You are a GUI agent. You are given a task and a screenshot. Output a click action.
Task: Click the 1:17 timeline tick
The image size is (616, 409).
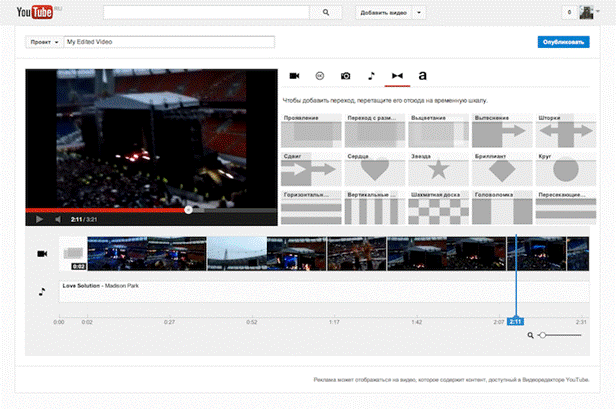pyautogui.click(x=334, y=322)
